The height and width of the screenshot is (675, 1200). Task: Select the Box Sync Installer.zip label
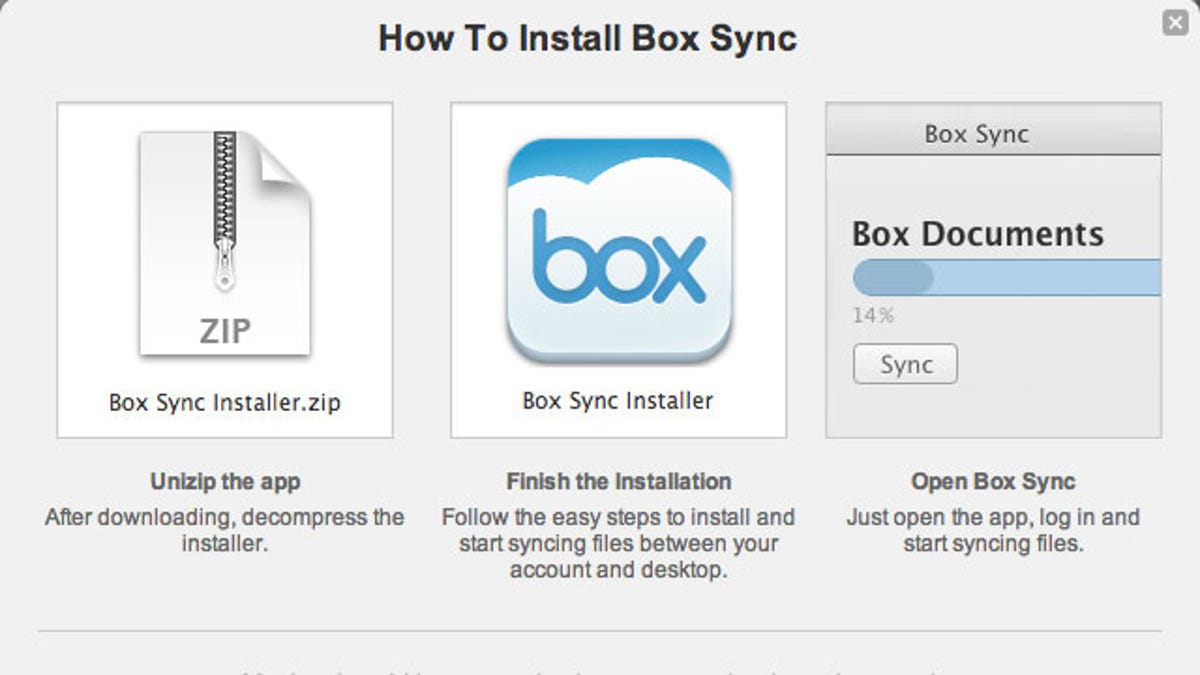(x=225, y=402)
